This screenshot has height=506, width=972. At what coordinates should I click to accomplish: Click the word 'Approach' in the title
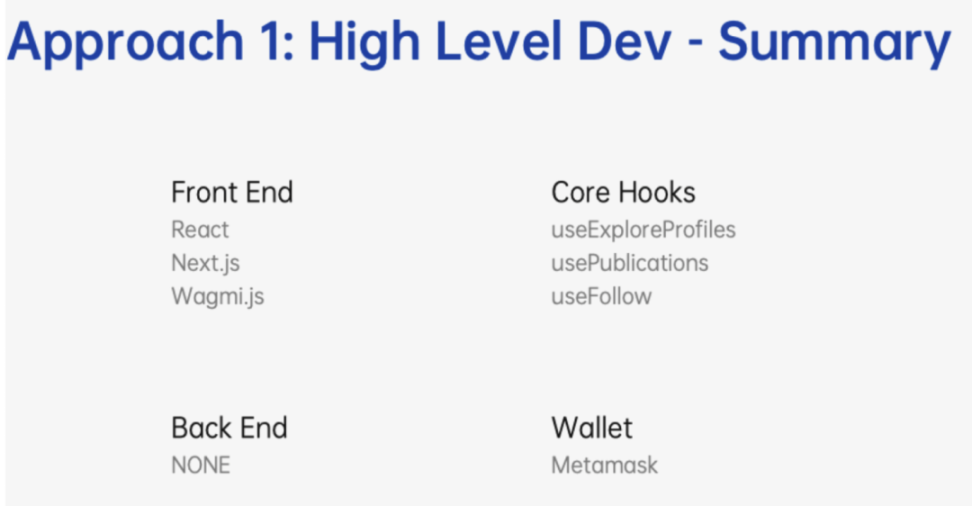(x=126, y=43)
